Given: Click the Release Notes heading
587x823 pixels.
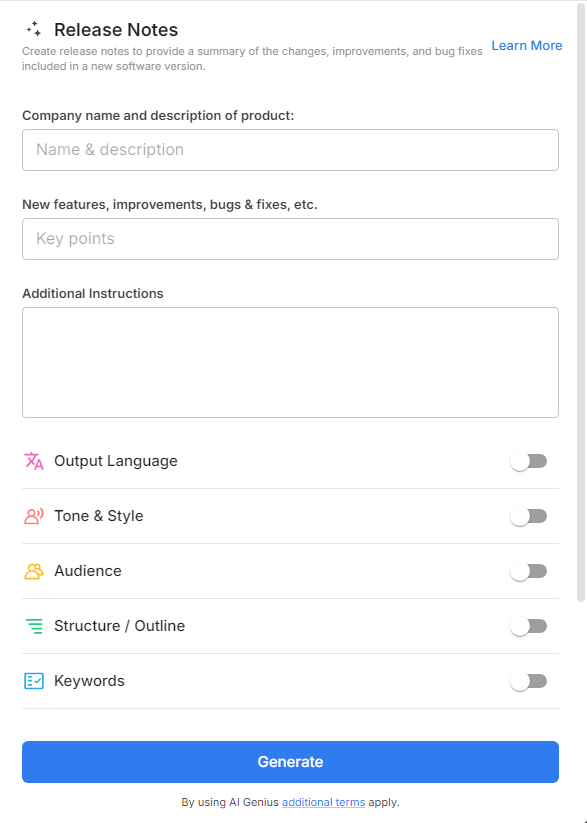Looking at the screenshot, I should 116,30.
